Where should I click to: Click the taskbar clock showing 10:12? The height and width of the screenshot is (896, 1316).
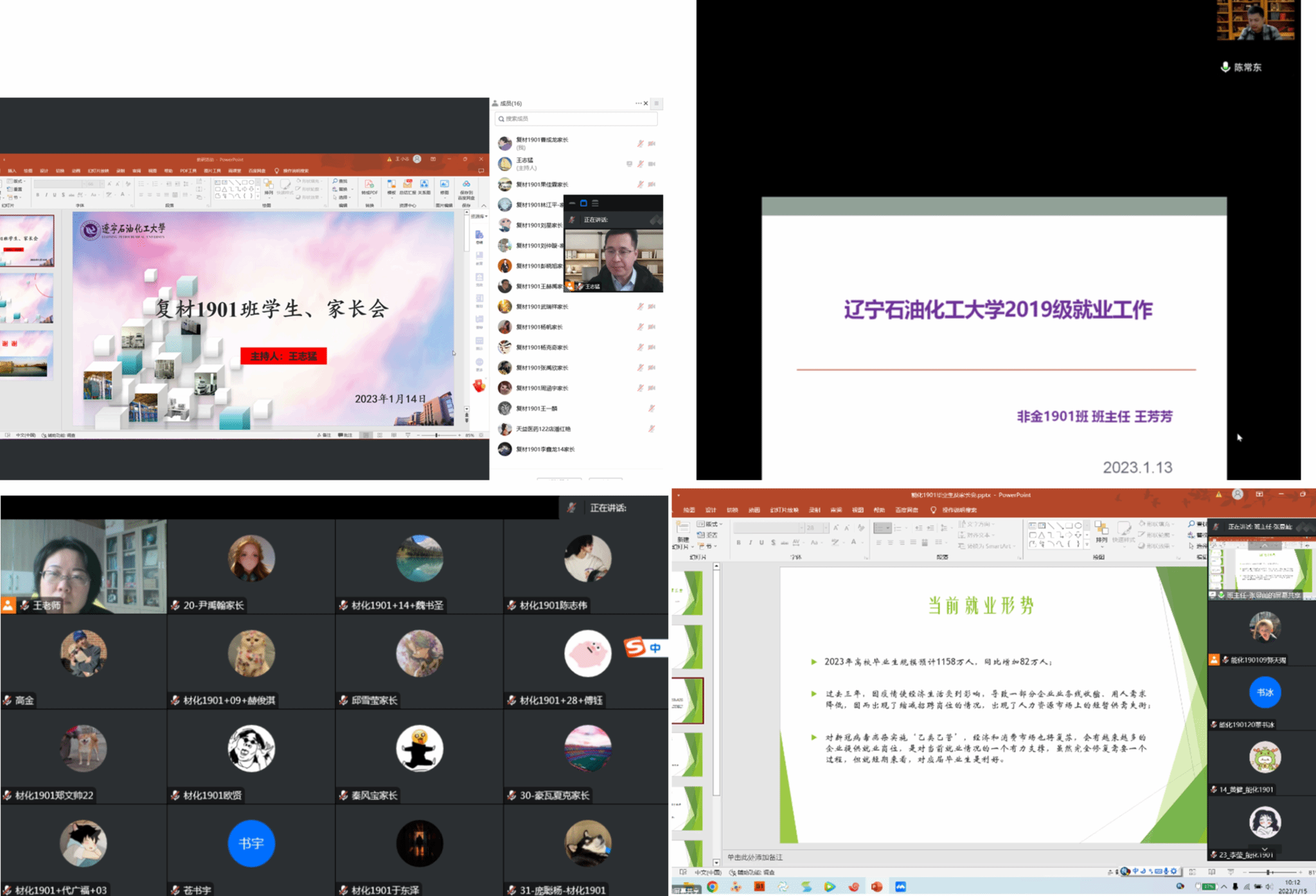click(1292, 887)
